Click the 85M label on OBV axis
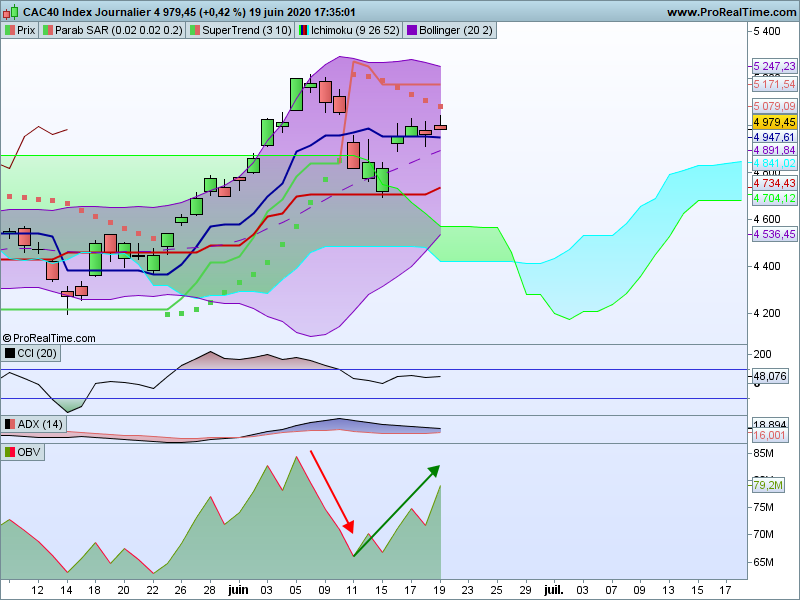Image resolution: width=800 pixels, height=600 pixels. click(763, 453)
